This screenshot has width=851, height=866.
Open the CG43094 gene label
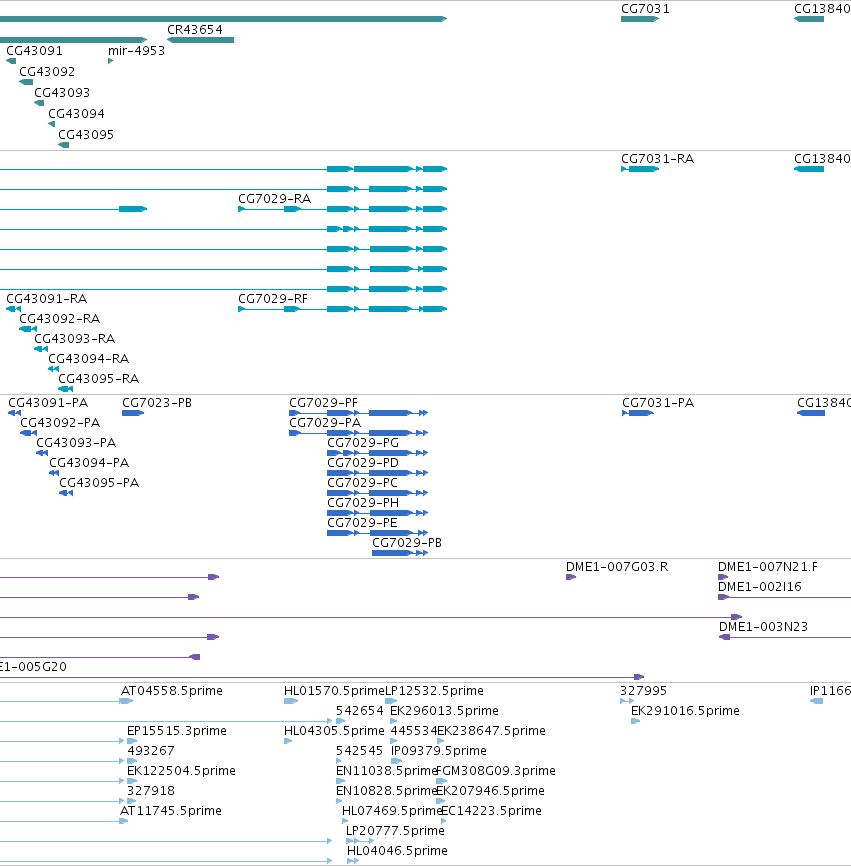76,114
